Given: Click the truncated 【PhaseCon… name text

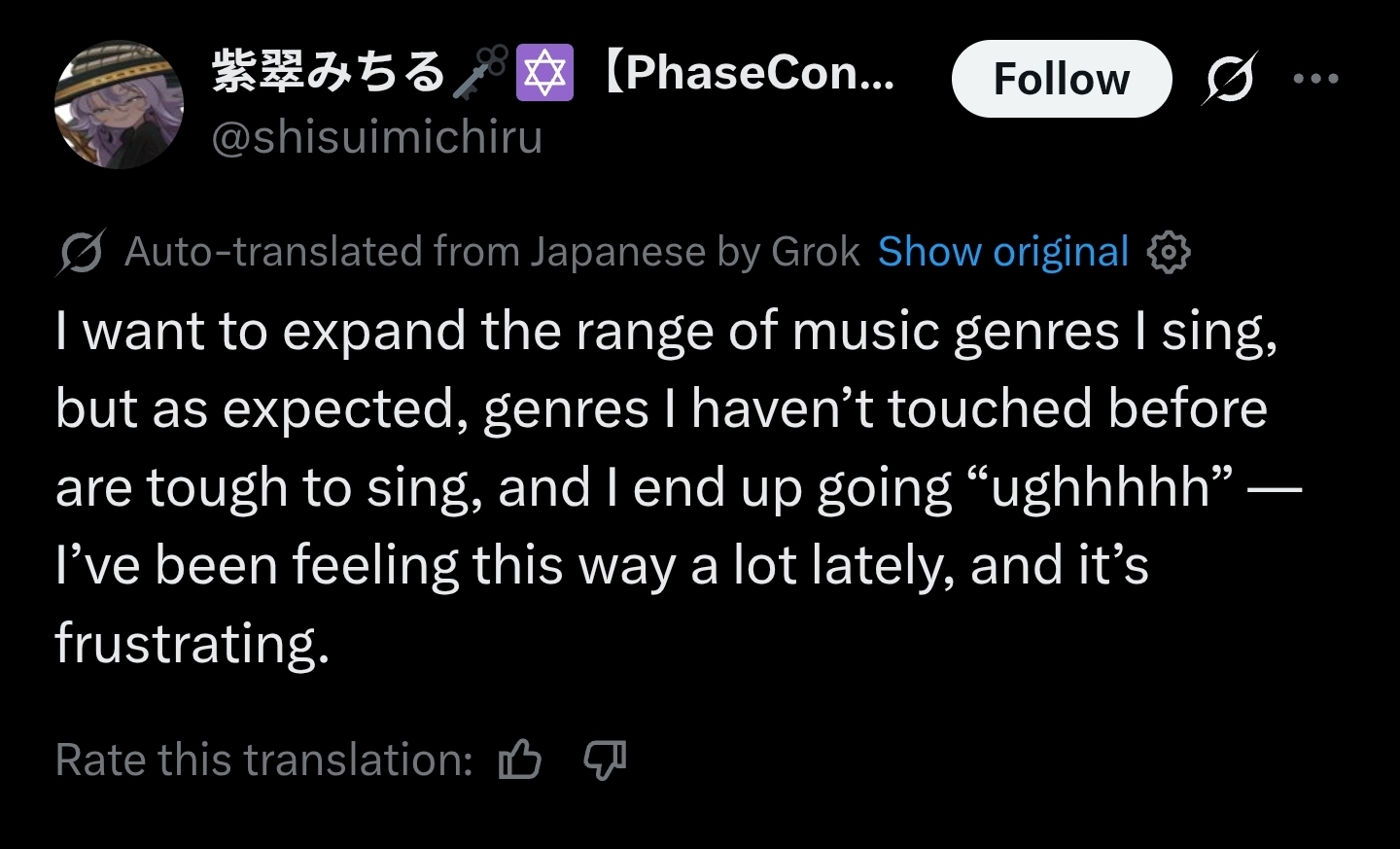Looking at the screenshot, I should tap(749, 73).
